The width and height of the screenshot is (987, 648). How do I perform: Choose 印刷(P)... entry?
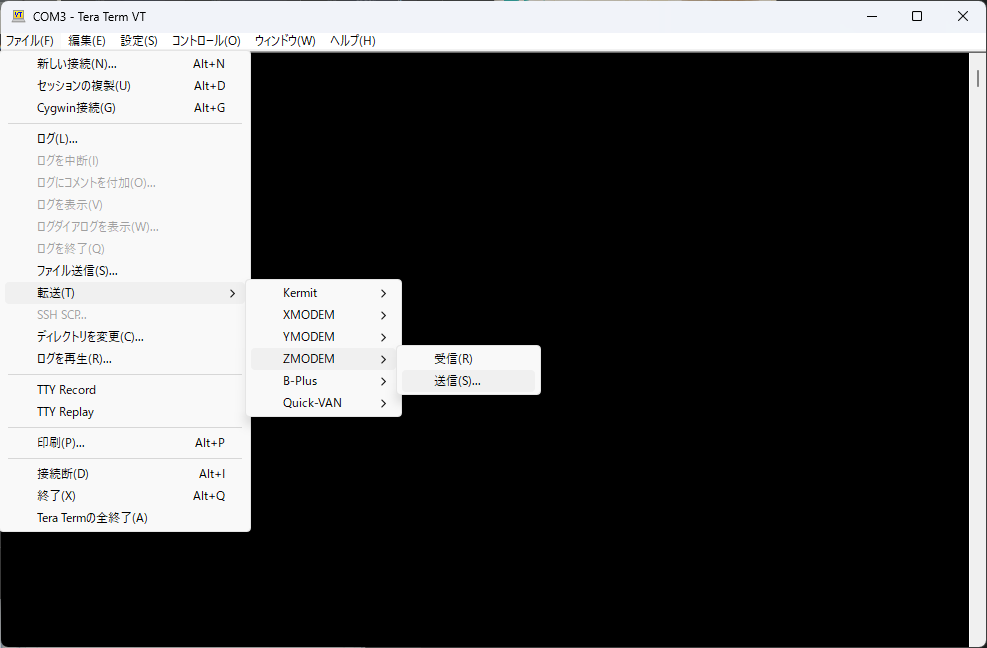[x=125, y=443]
